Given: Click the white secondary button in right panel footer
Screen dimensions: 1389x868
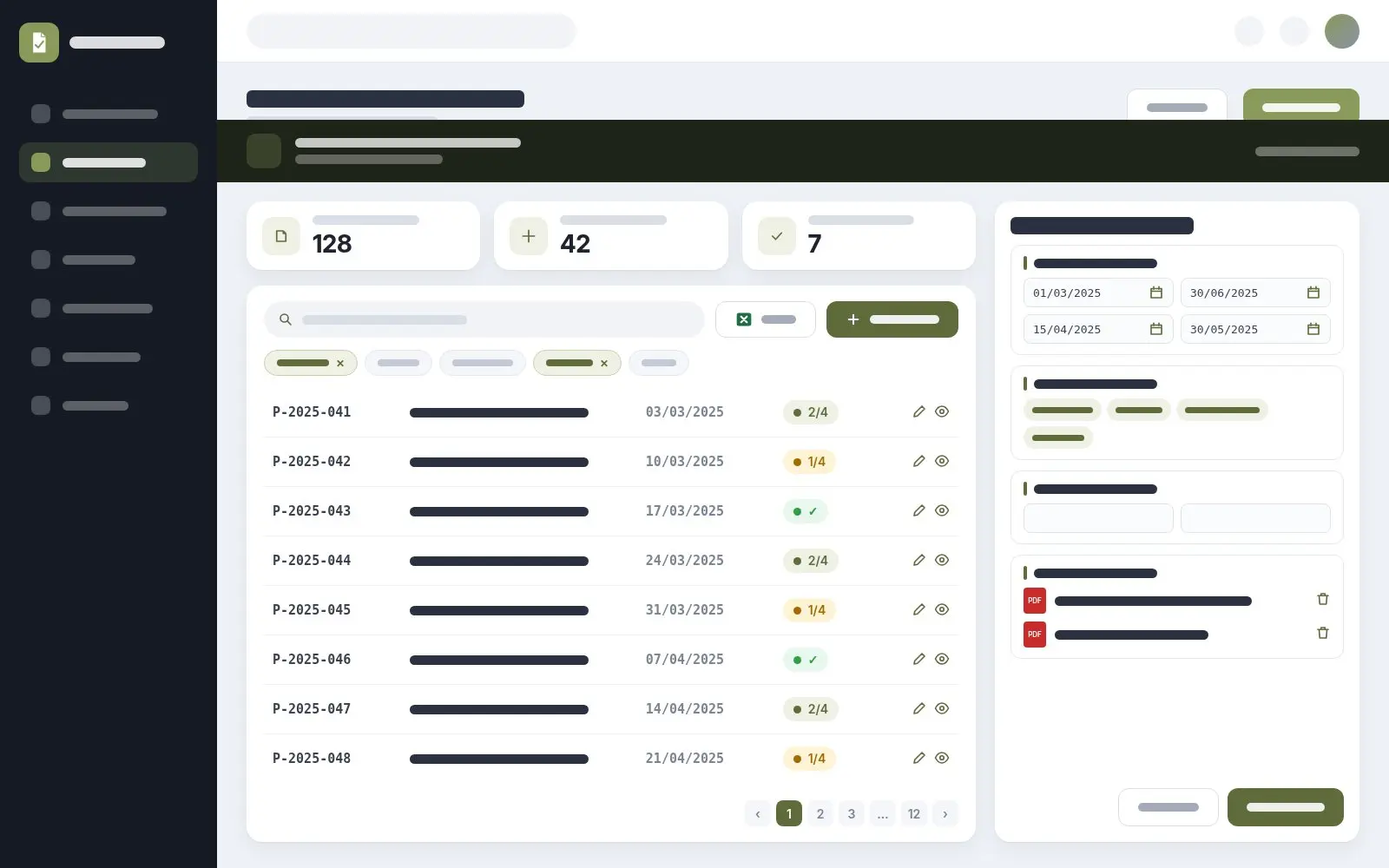Looking at the screenshot, I should click(x=1168, y=807).
